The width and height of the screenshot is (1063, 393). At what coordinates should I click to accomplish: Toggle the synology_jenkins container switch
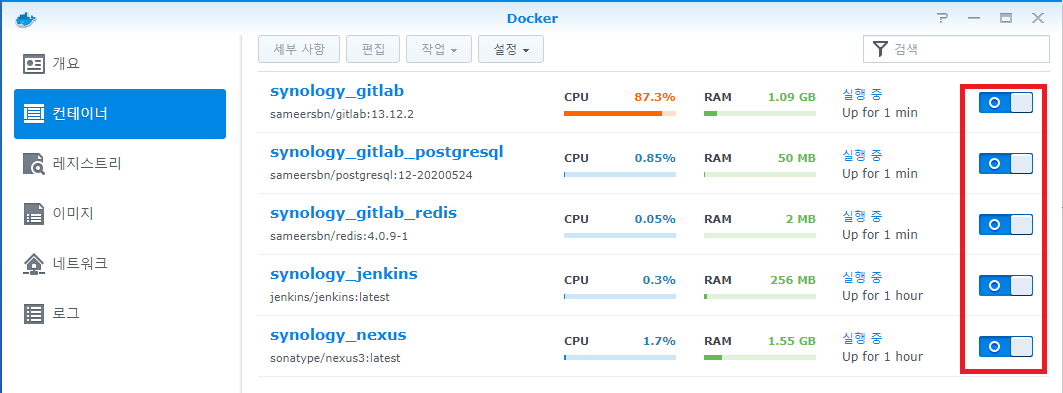coord(1005,285)
